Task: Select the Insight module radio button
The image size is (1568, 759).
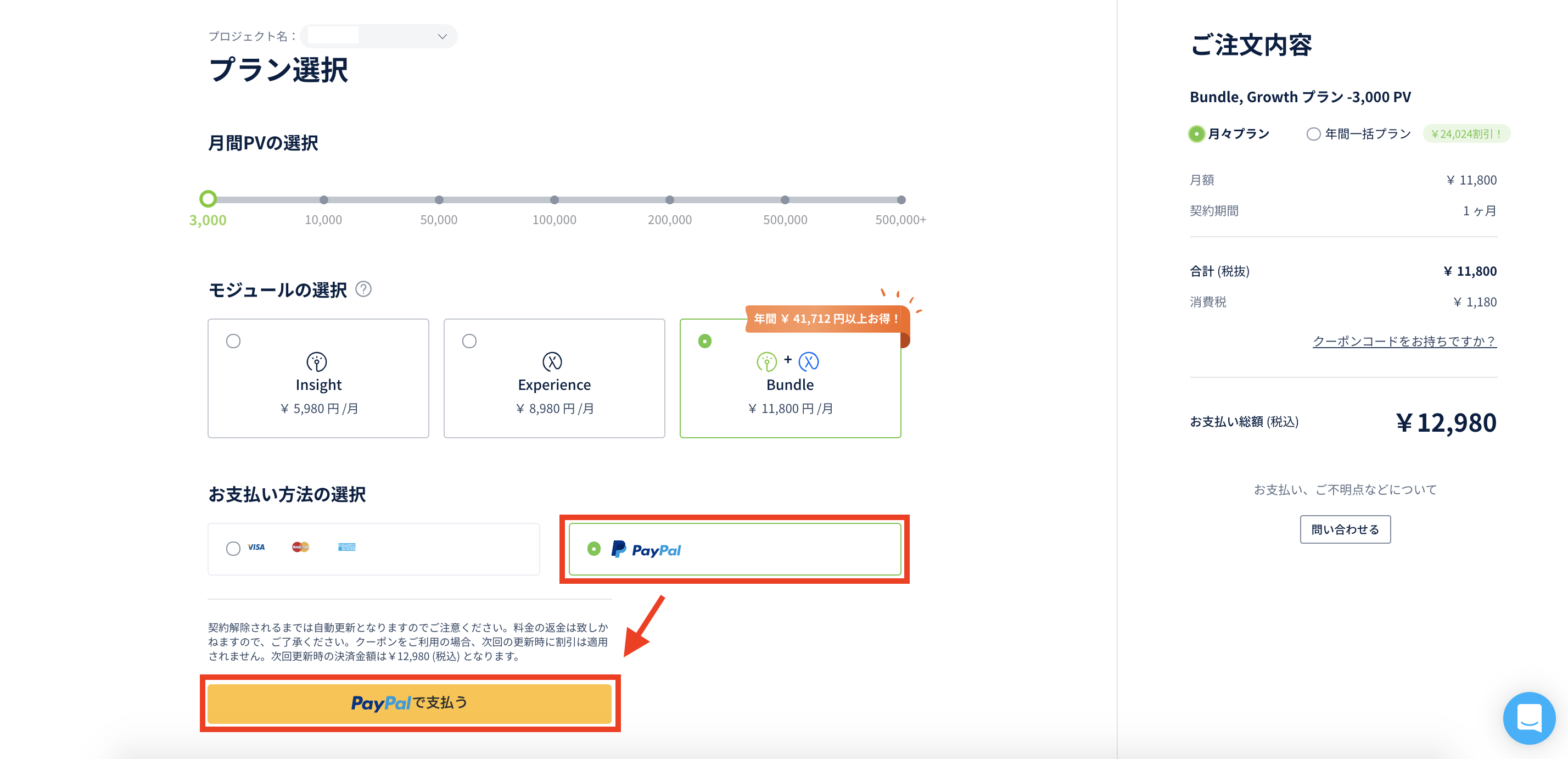Action: (233, 341)
